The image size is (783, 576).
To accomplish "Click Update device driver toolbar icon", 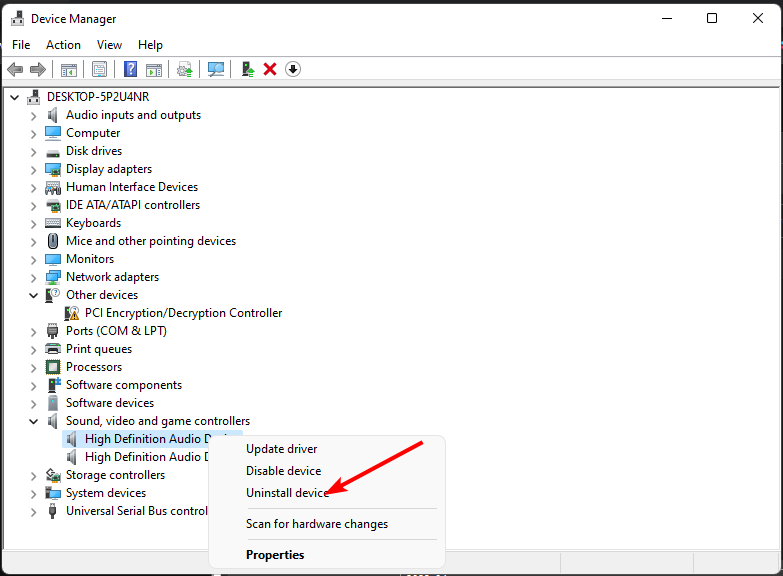I will point(185,69).
